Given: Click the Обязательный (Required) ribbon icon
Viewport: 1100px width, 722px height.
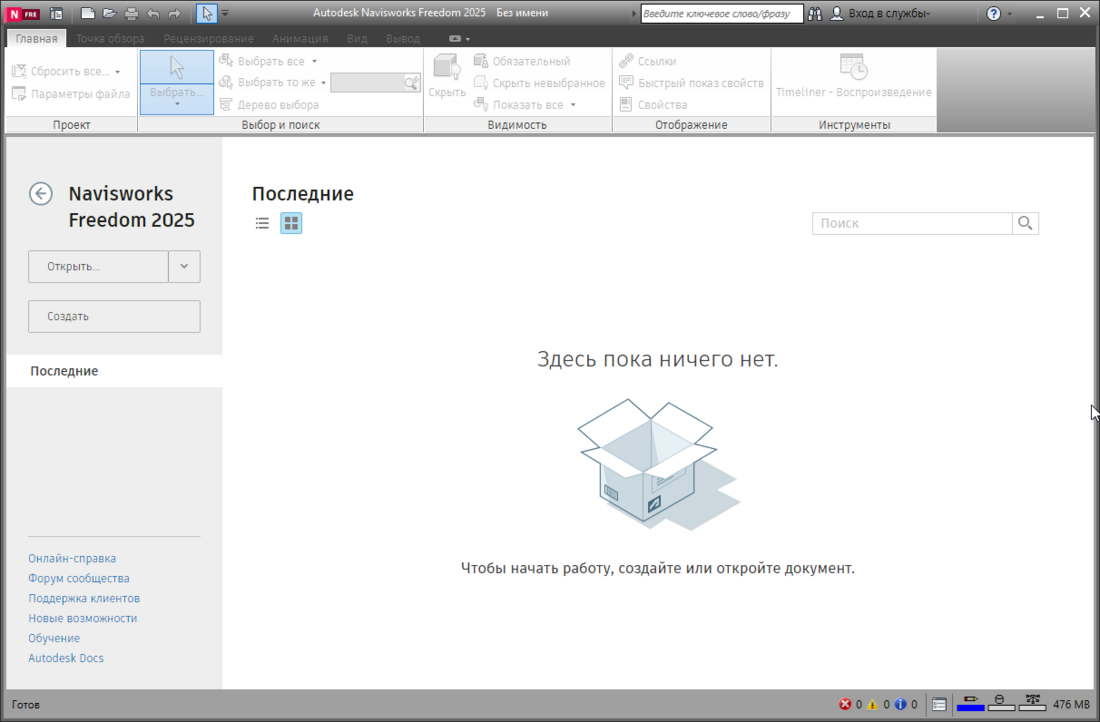Looking at the screenshot, I should 481,61.
